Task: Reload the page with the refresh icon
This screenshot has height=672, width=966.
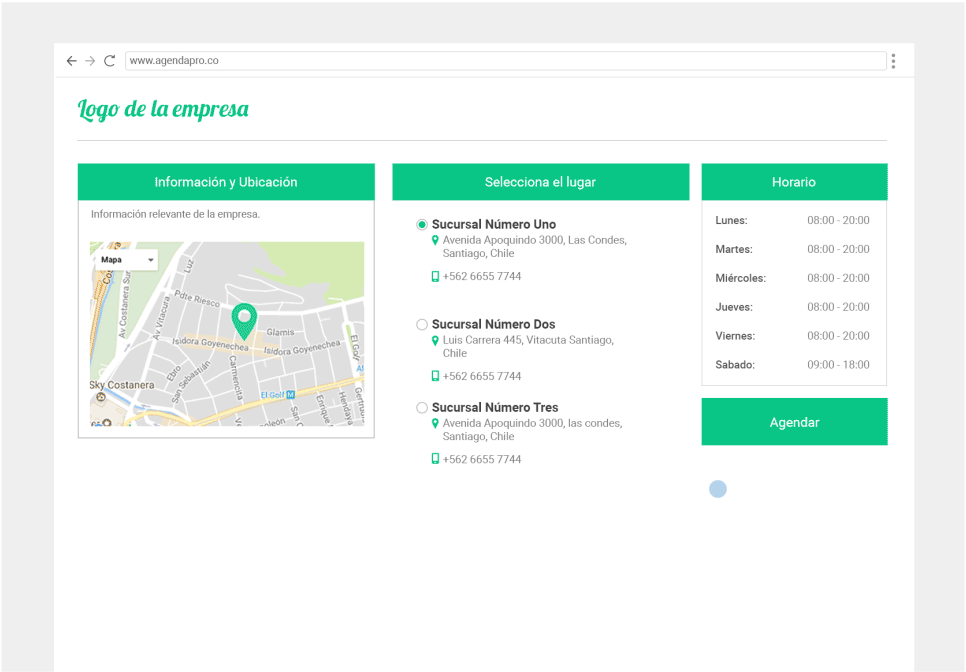Action: [110, 60]
